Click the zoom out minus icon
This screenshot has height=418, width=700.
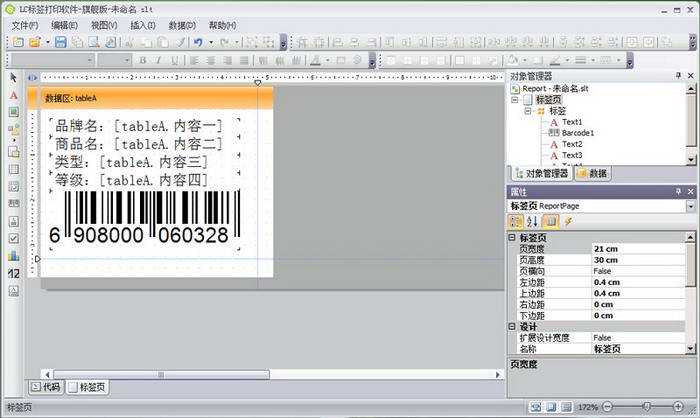[608, 406]
